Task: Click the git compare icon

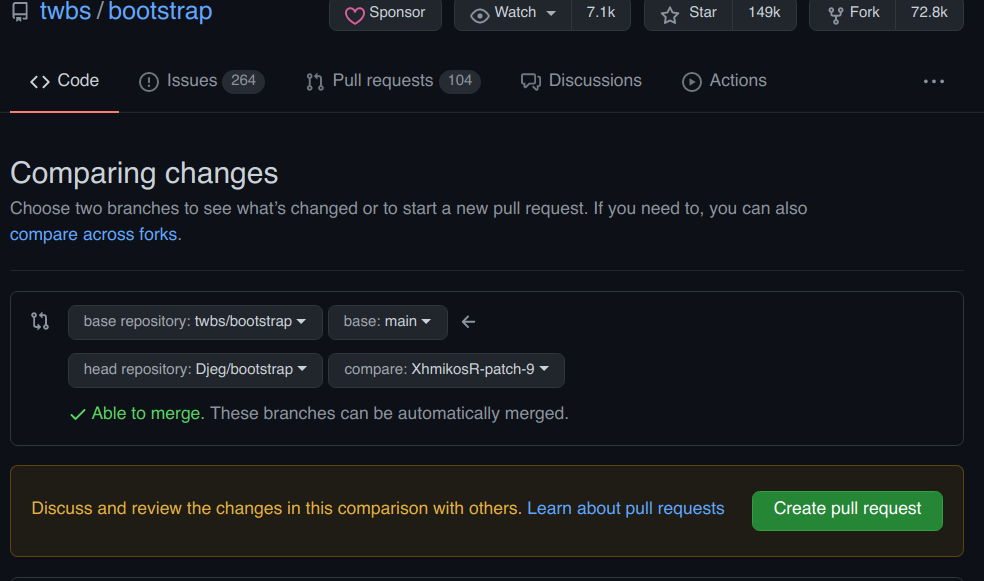Action: coord(40,321)
